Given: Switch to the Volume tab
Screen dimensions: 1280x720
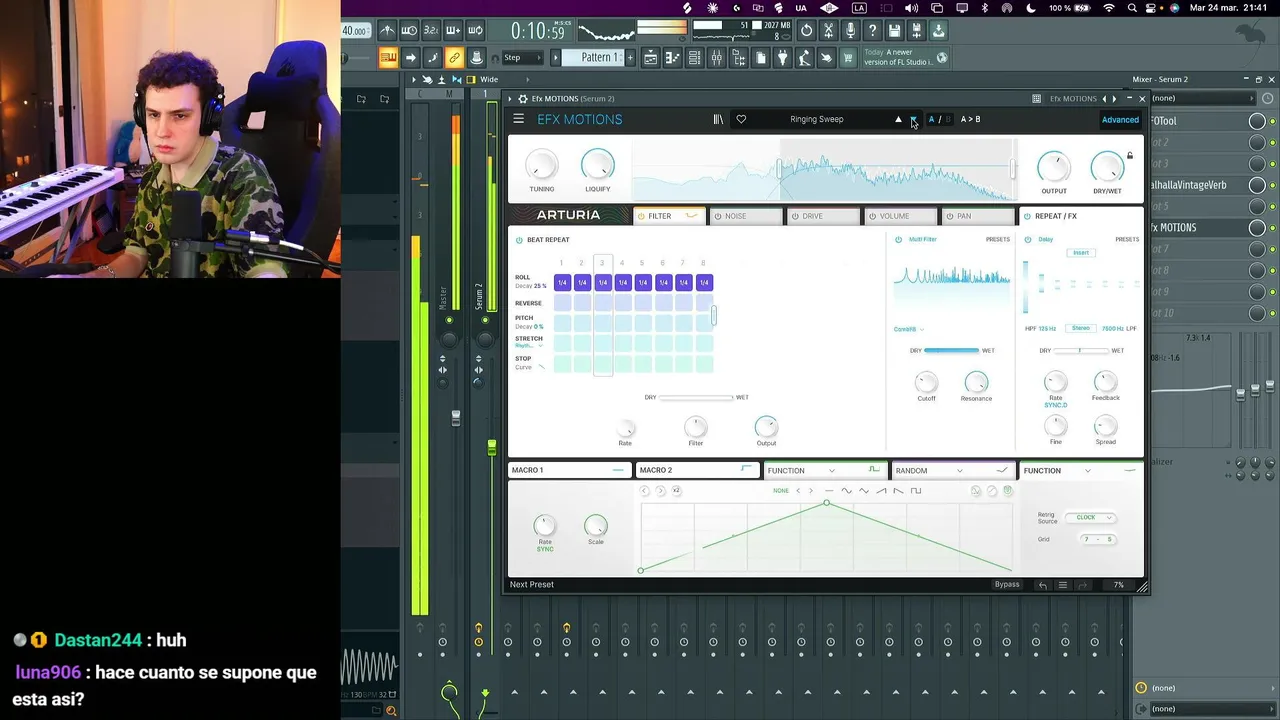Looking at the screenshot, I should (901, 216).
